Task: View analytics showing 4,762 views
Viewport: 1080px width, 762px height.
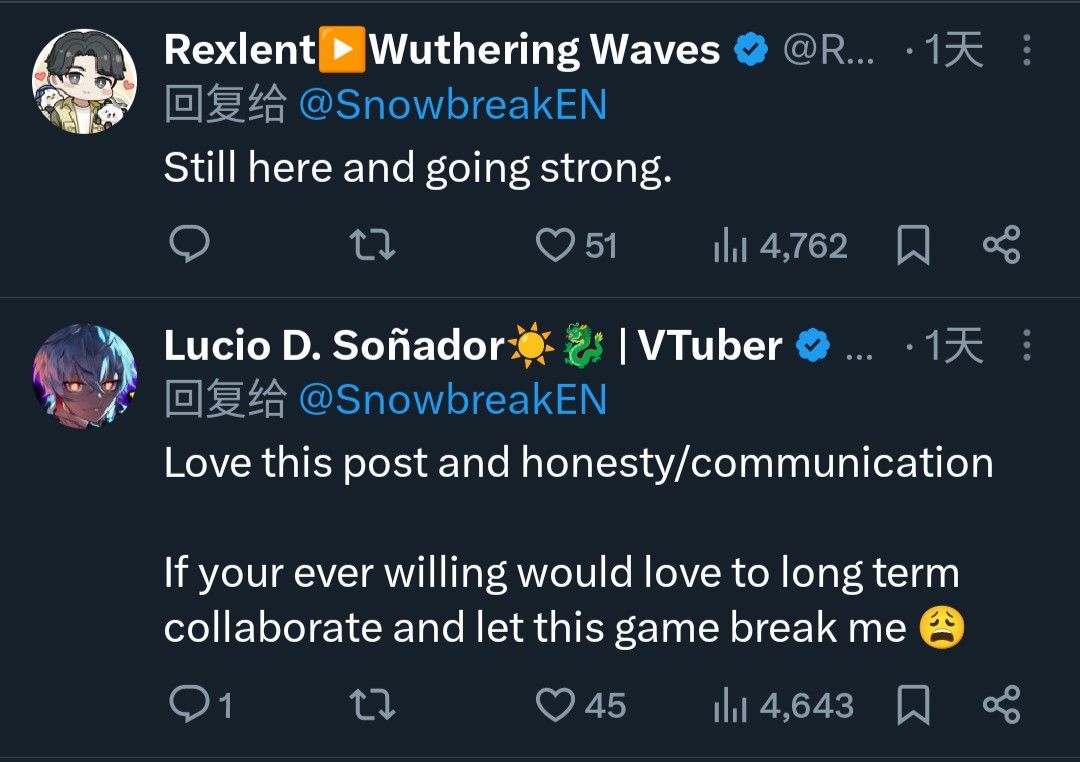Action: pos(780,245)
